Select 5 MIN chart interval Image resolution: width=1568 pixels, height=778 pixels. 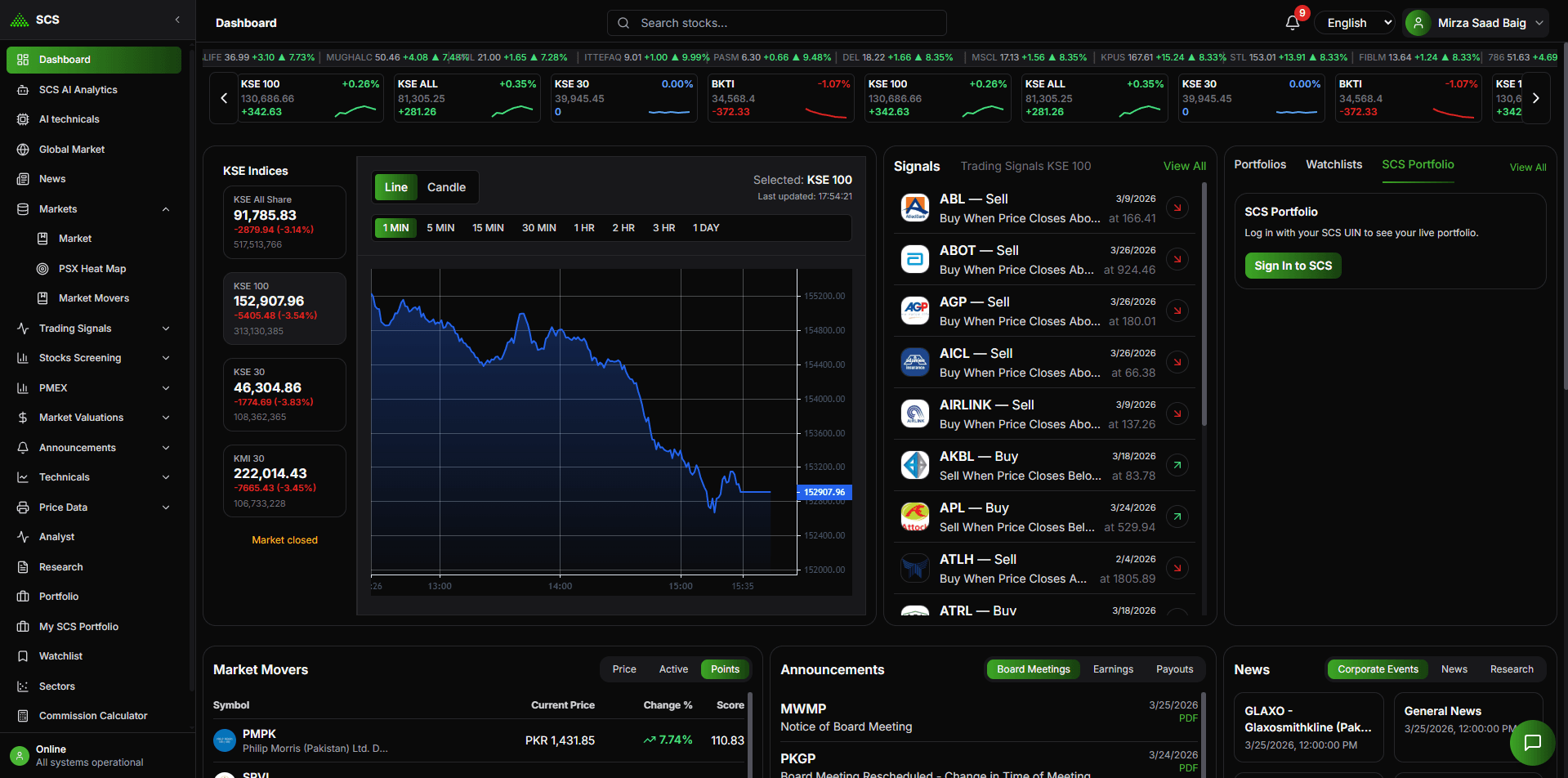(440, 228)
